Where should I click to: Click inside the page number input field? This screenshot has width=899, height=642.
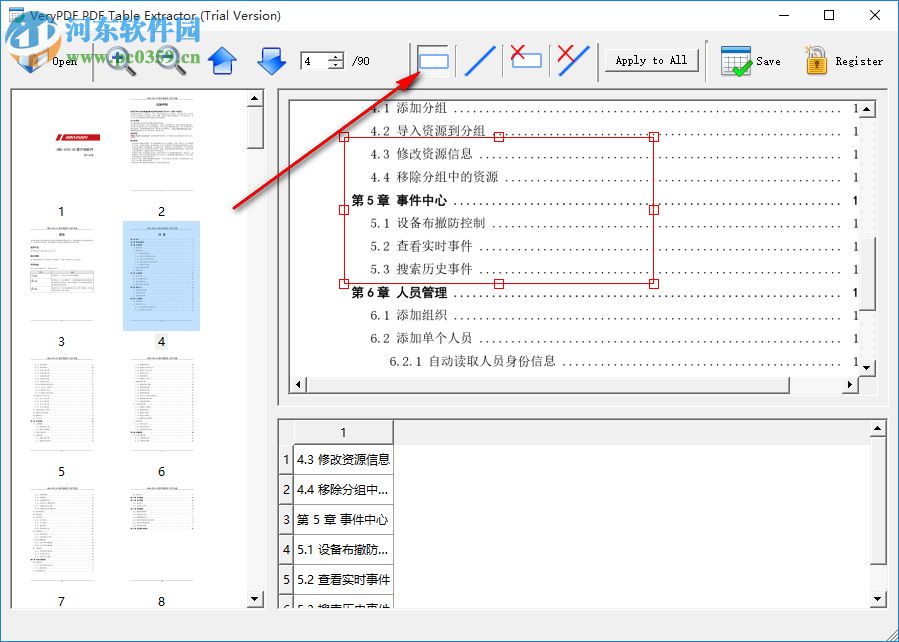(x=315, y=60)
